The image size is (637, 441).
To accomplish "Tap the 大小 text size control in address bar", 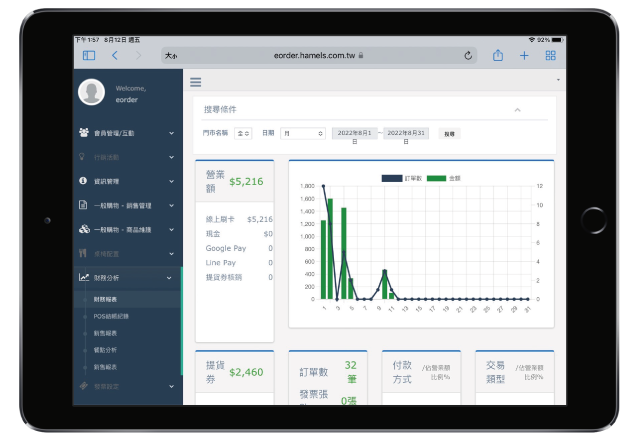I will point(171,56).
